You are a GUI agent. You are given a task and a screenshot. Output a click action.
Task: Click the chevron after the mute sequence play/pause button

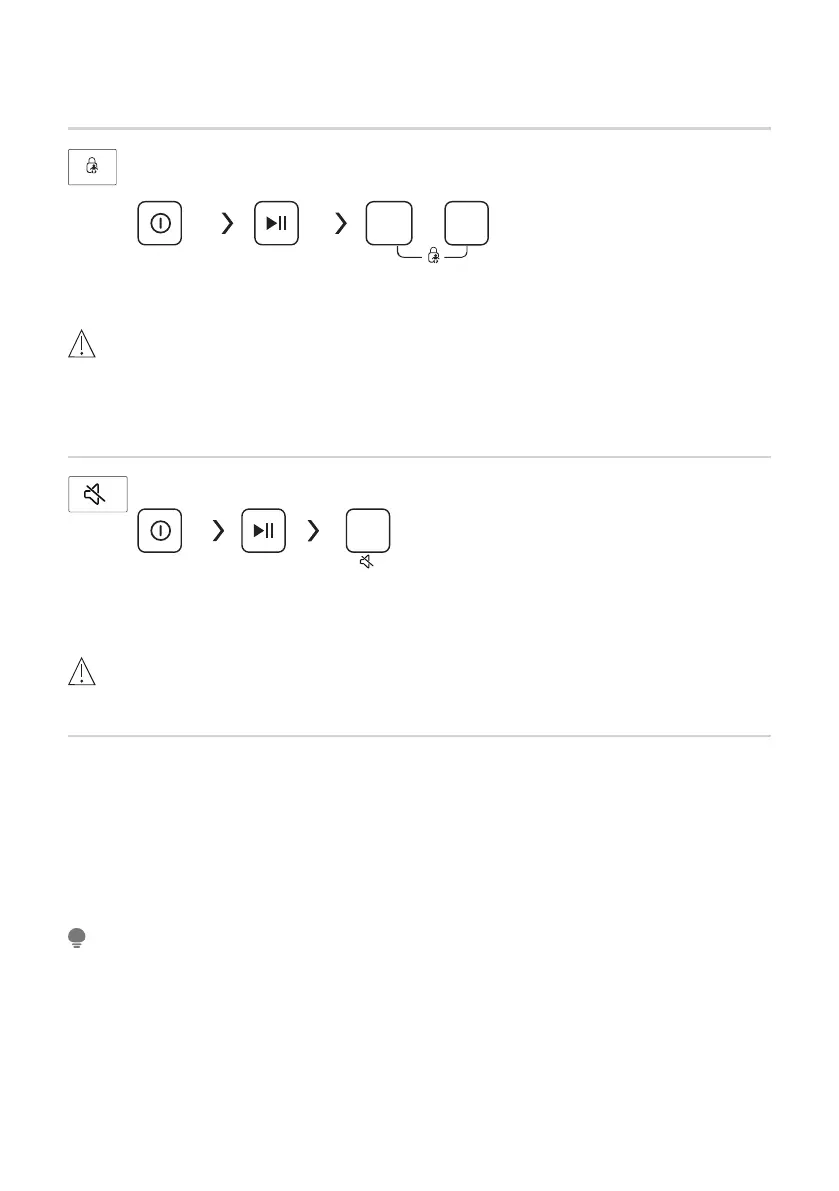313,530
